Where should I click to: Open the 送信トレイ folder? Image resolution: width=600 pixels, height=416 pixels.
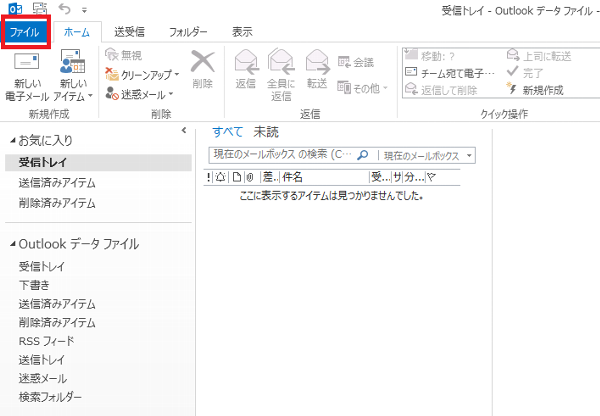click(x=42, y=360)
